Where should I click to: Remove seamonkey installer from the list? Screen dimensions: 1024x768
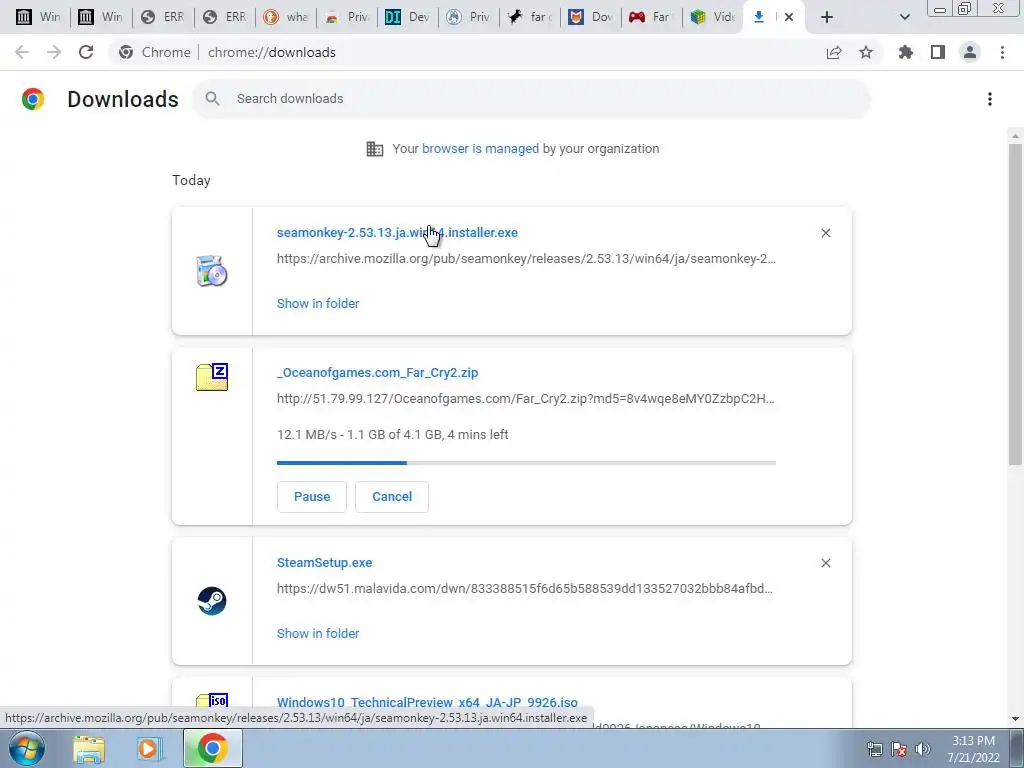826,233
